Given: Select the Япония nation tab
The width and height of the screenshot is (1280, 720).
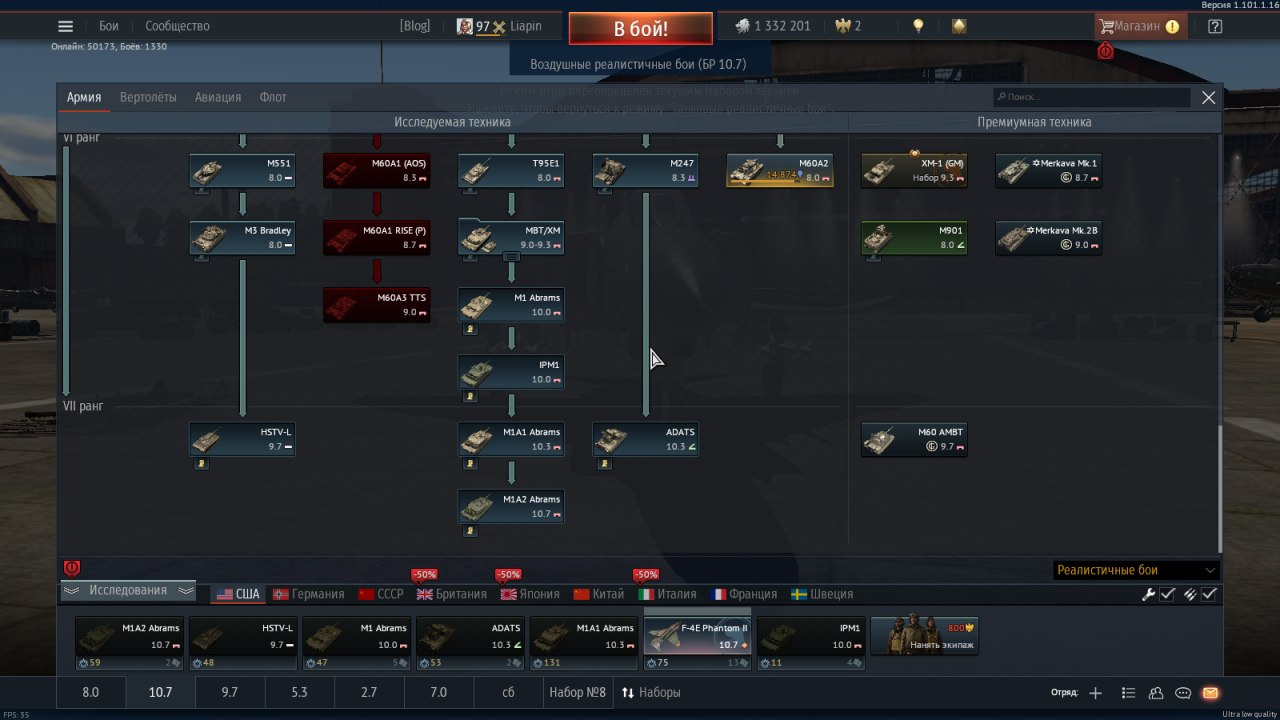Looking at the screenshot, I should tap(530, 594).
